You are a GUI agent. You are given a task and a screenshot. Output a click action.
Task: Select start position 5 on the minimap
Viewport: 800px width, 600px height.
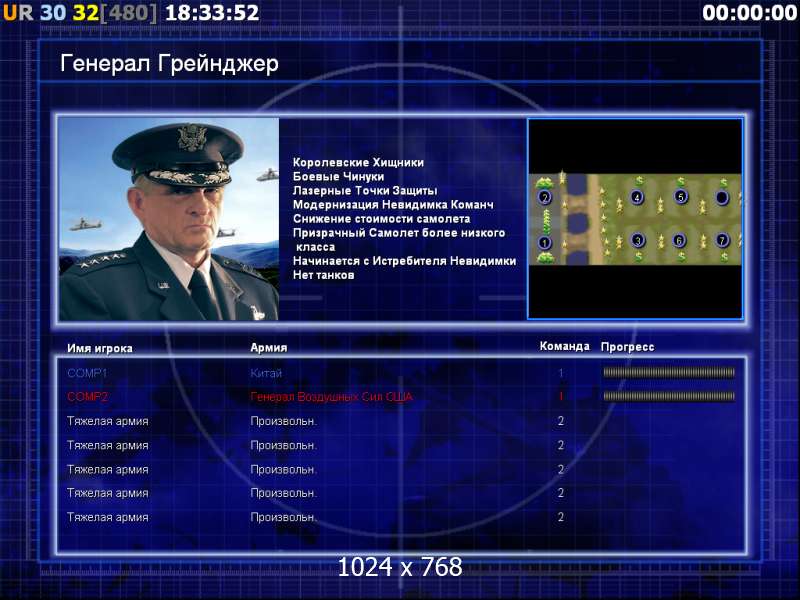681,196
